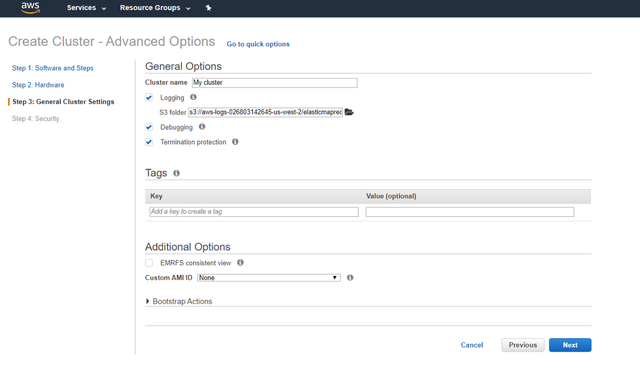The width and height of the screenshot is (640, 380).
Task: Open the Resource Groups dropdown menu
Action: (x=155, y=8)
